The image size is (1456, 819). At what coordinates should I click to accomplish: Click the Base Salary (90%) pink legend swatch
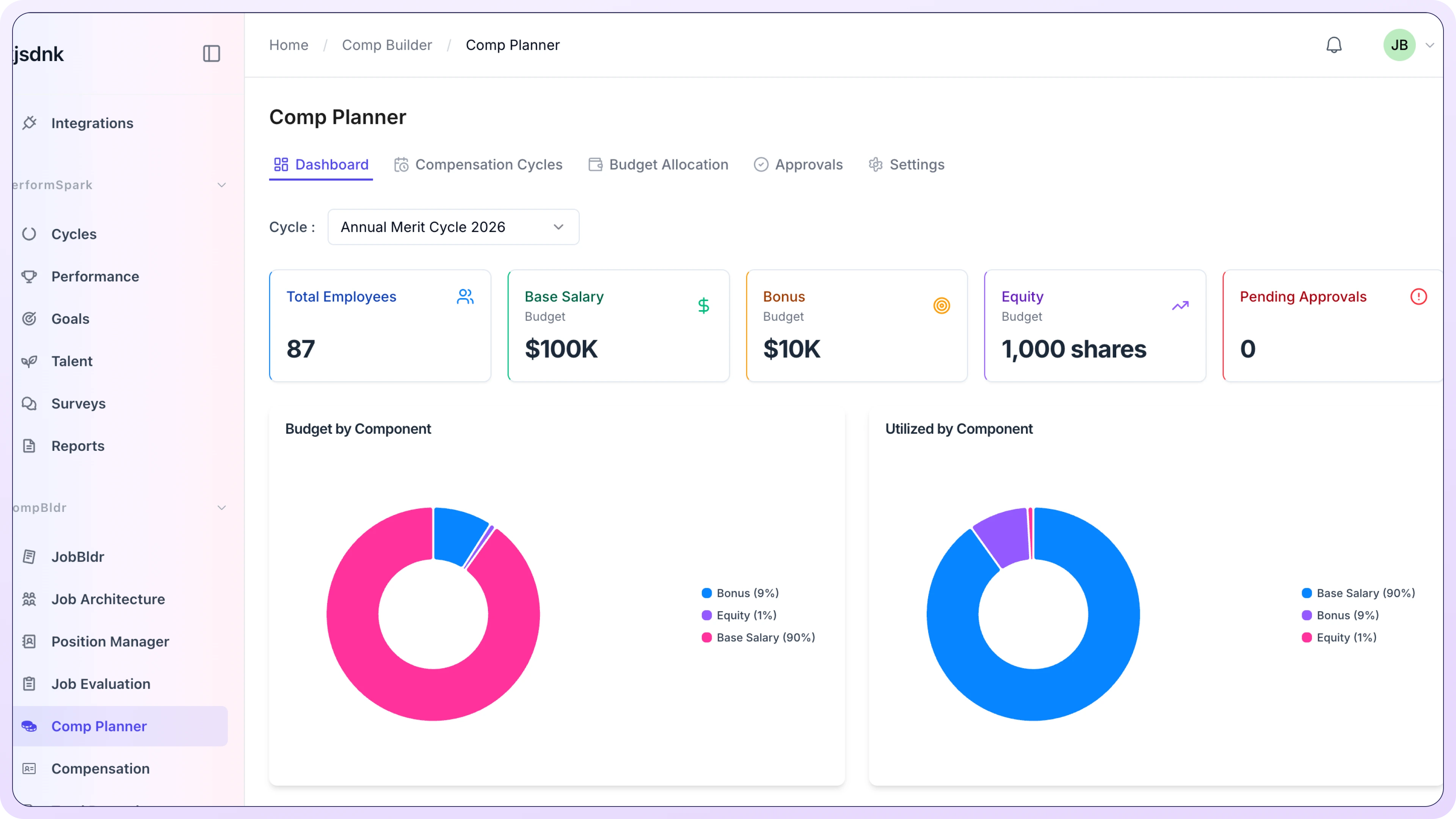[706, 637]
